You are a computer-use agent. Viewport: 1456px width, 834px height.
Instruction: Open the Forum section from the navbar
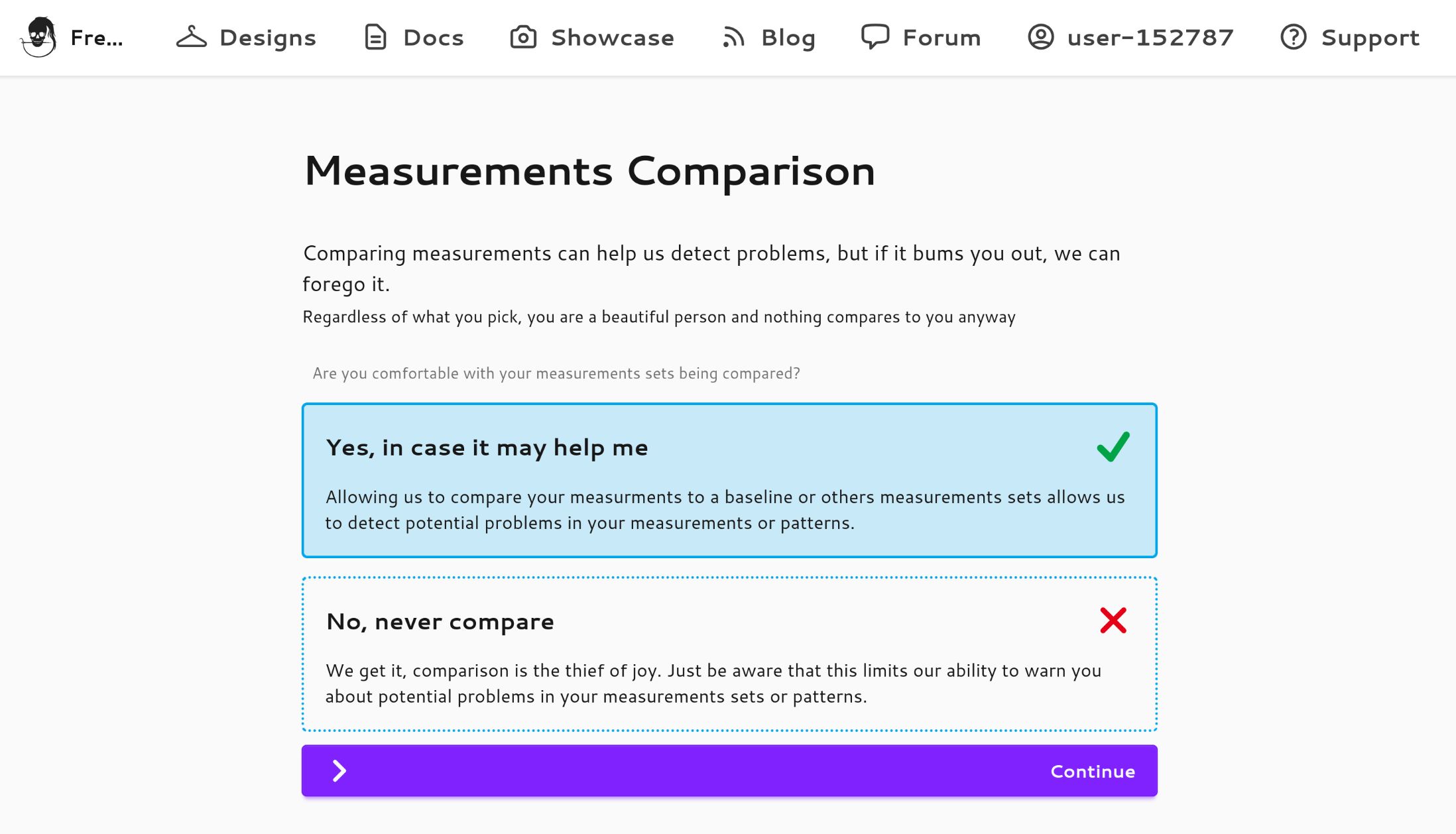click(941, 37)
